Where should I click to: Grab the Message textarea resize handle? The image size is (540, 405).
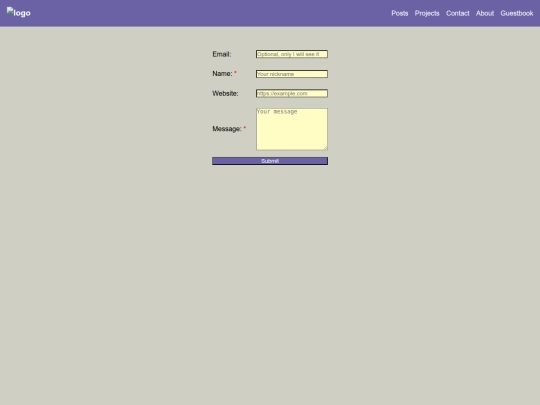coord(325,148)
